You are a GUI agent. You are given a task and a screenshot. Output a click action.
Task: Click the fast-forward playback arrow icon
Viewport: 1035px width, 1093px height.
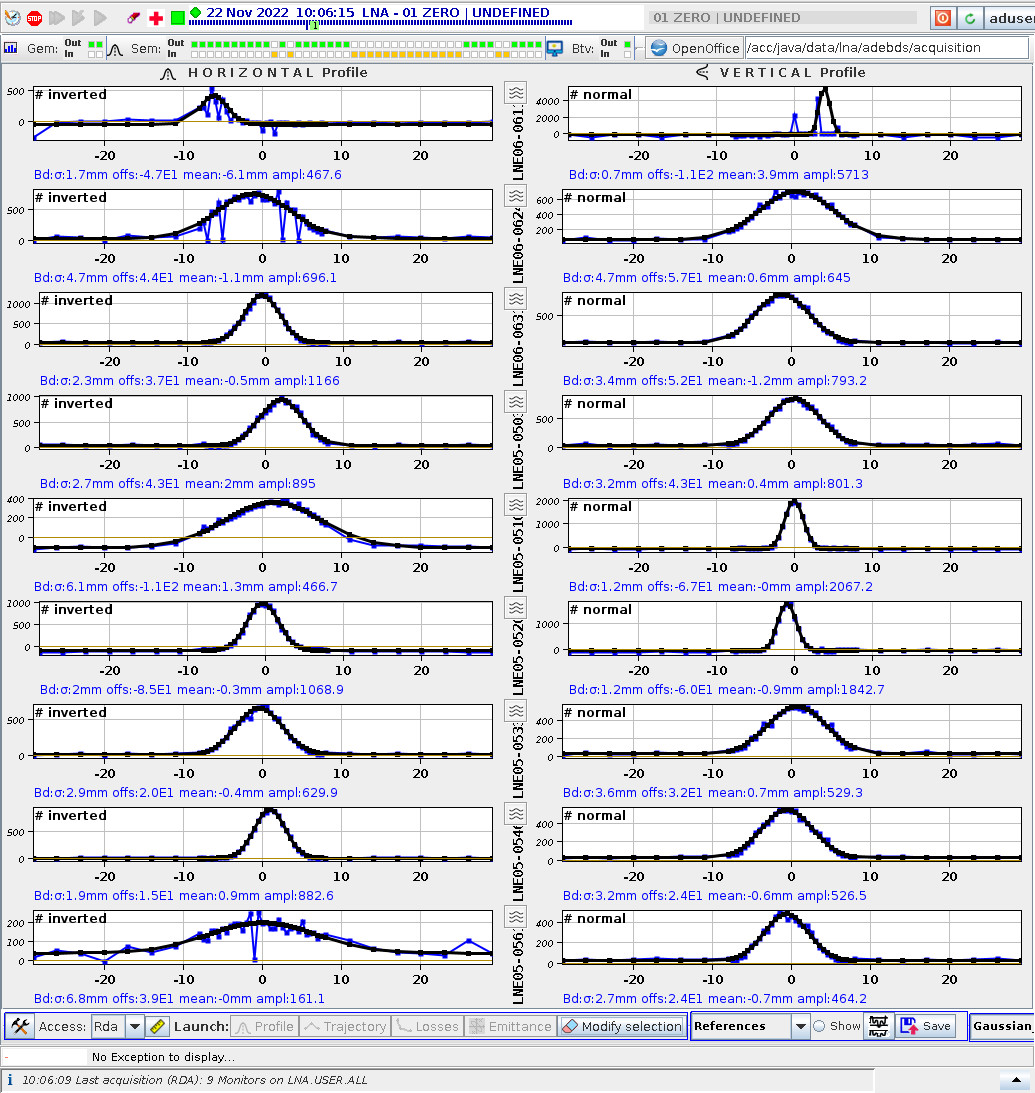point(57,17)
